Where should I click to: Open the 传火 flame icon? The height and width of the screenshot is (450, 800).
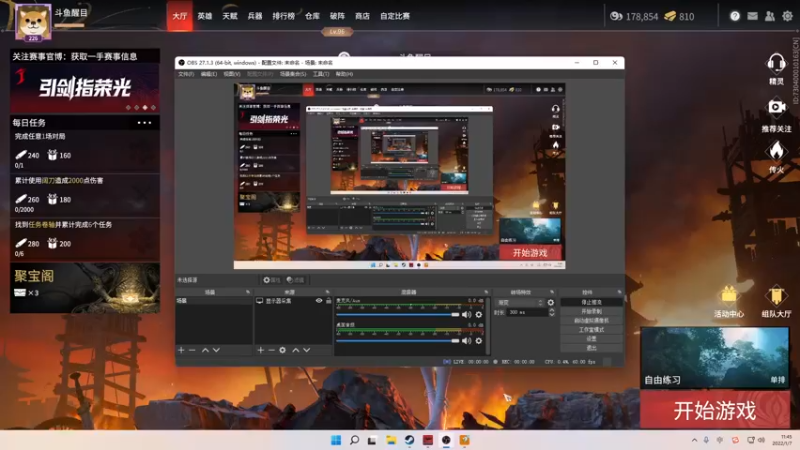tap(777, 151)
